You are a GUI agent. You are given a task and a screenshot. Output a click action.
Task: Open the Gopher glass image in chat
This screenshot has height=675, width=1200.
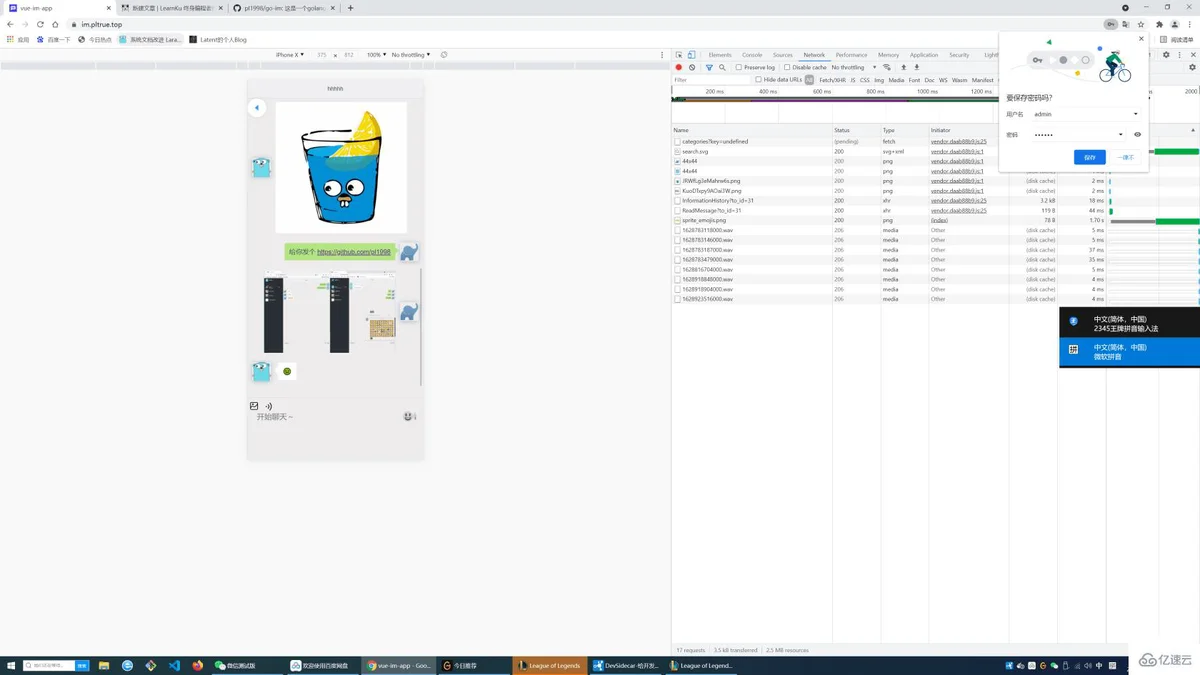pyautogui.click(x=341, y=167)
